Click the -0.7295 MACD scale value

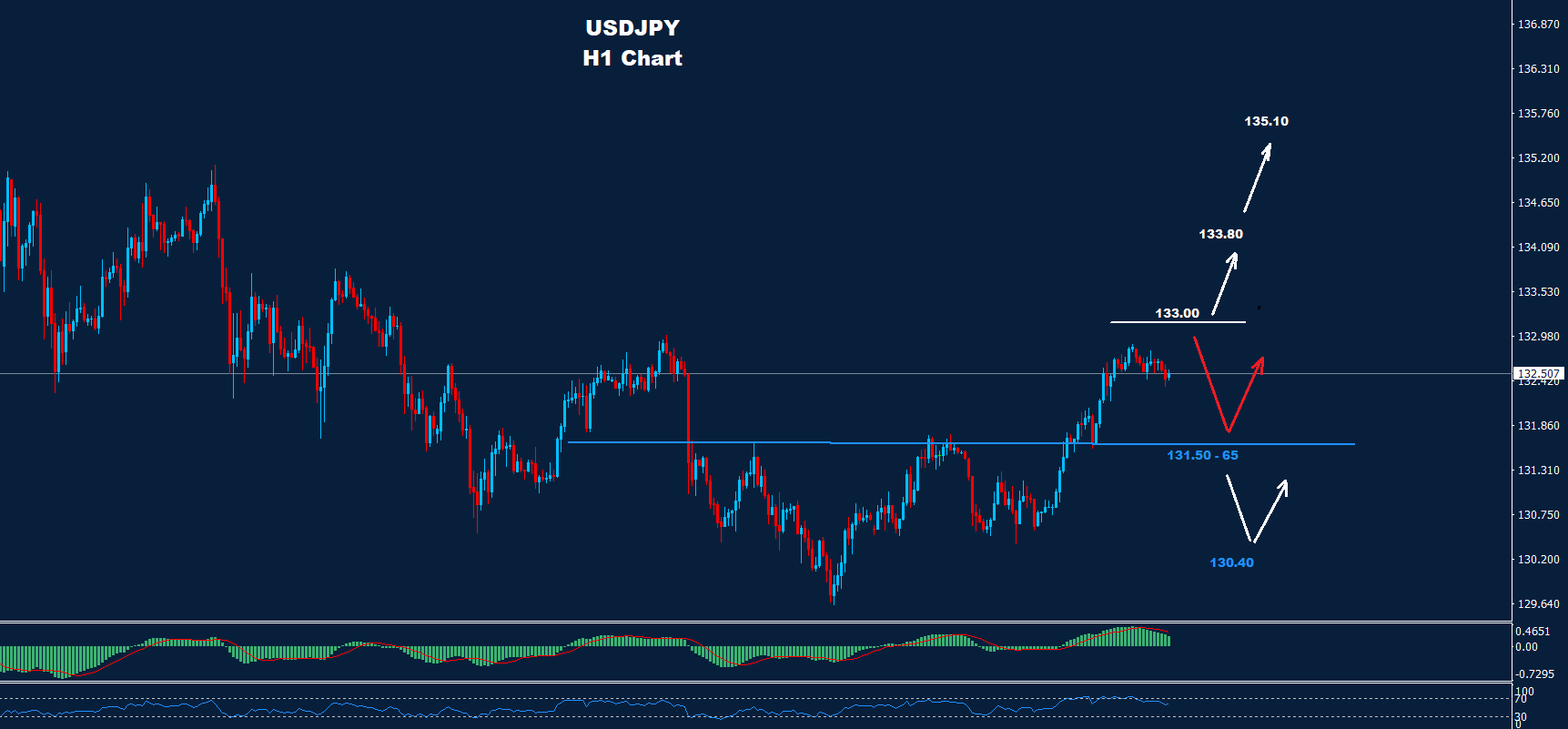[1533, 674]
